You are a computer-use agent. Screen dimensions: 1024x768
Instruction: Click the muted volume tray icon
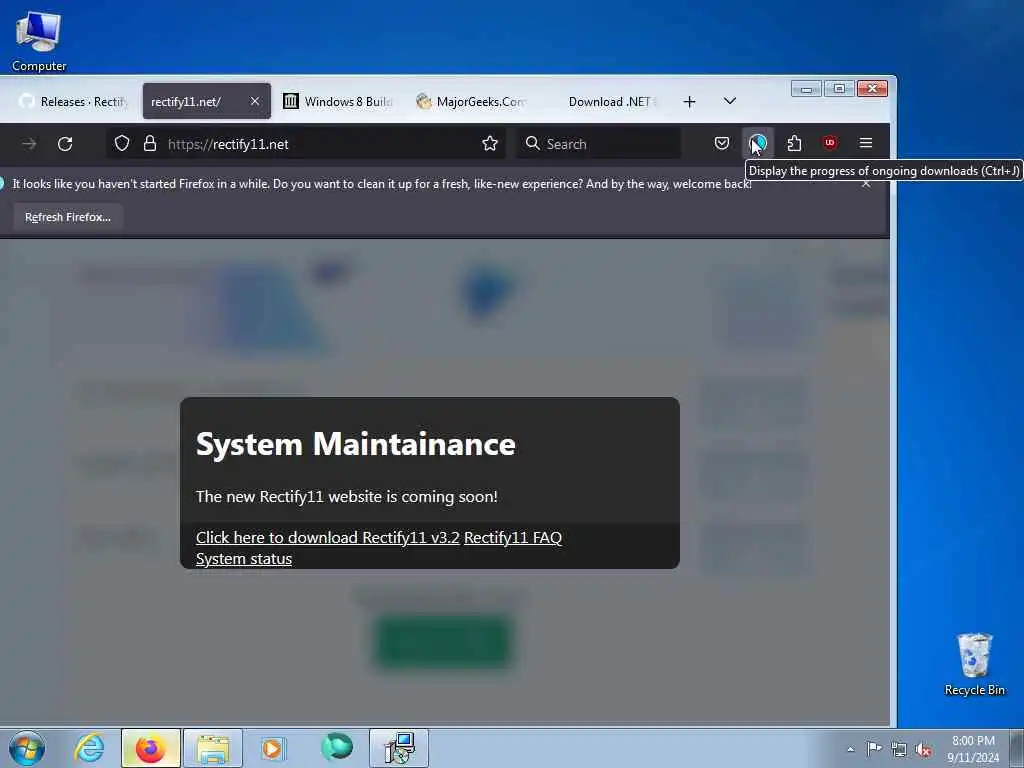coord(923,750)
